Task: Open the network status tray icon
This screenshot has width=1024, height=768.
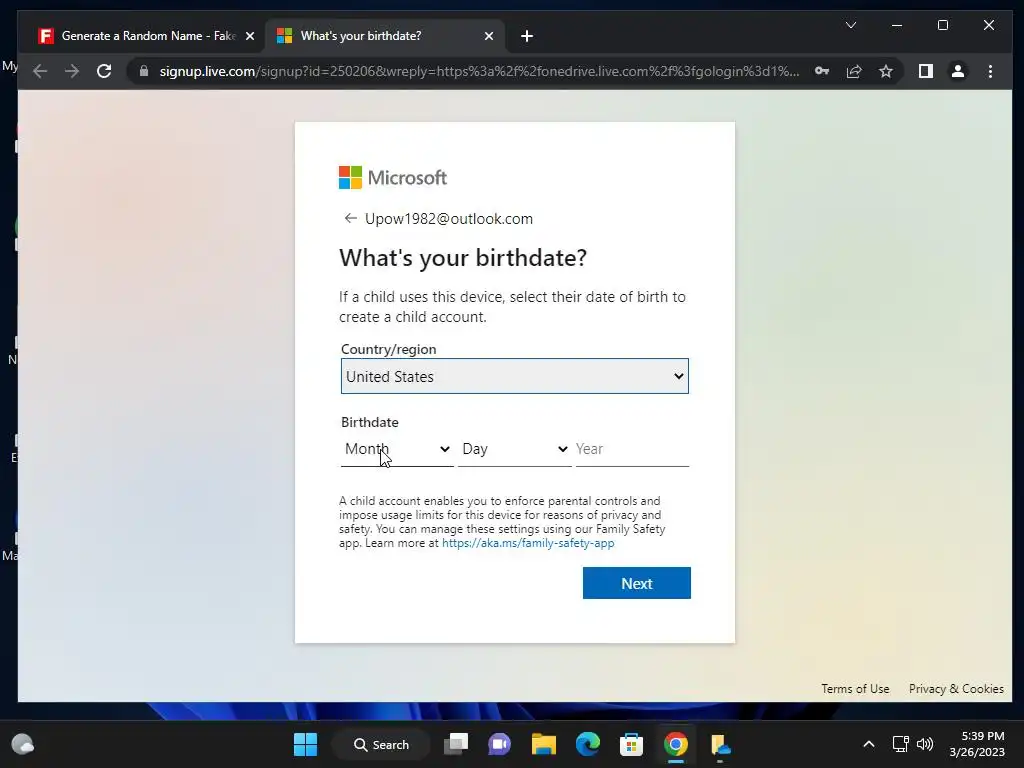Action: point(901,744)
